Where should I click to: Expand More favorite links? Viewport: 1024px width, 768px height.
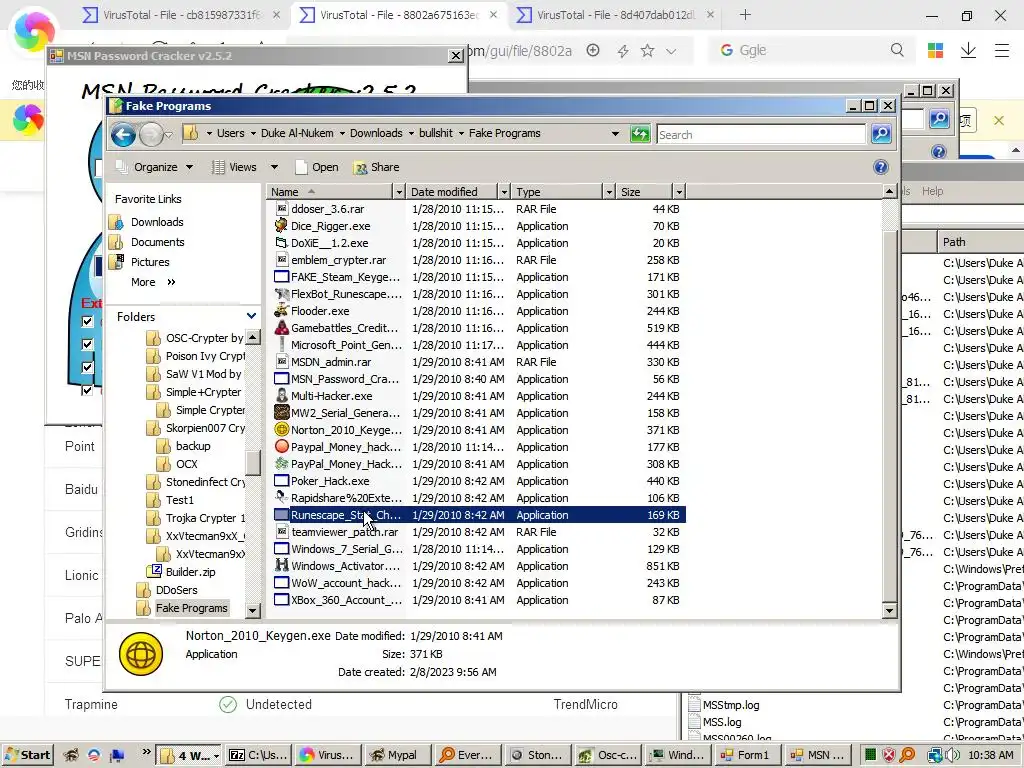pyautogui.click(x=153, y=282)
